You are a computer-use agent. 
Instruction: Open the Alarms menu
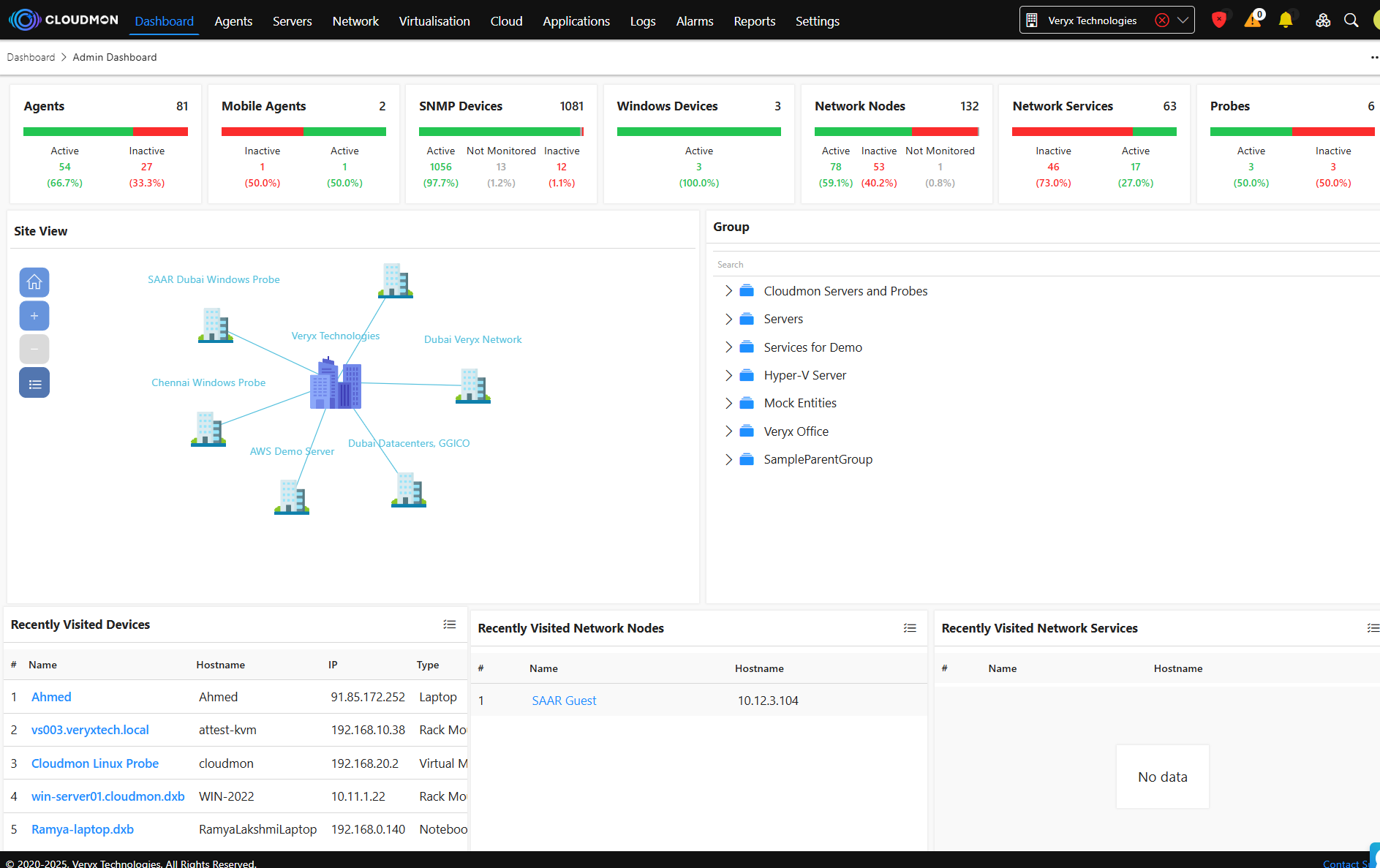pos(694,21)
